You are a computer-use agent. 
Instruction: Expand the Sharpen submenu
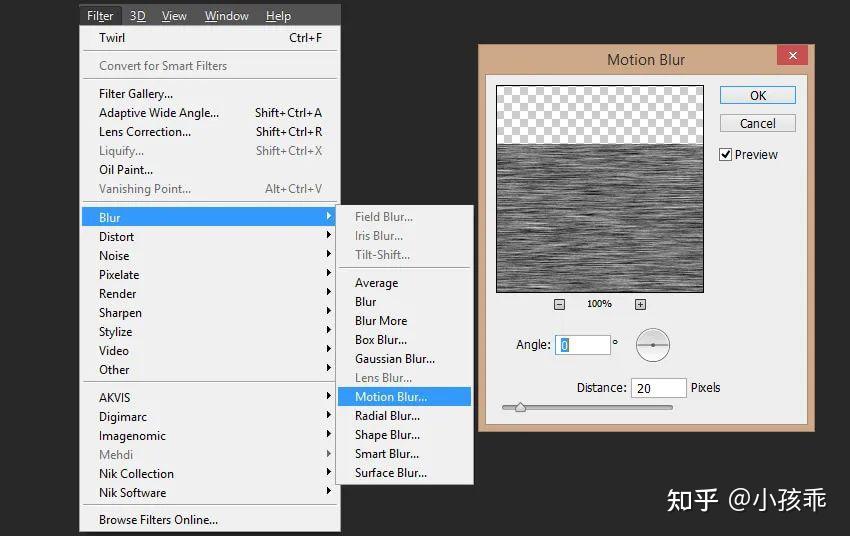[210, 312]
